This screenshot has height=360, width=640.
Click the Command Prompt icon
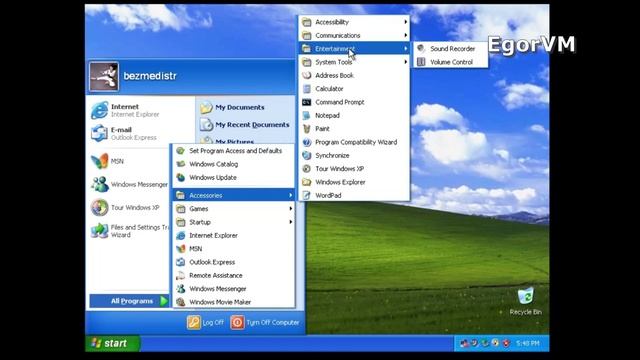307,102
